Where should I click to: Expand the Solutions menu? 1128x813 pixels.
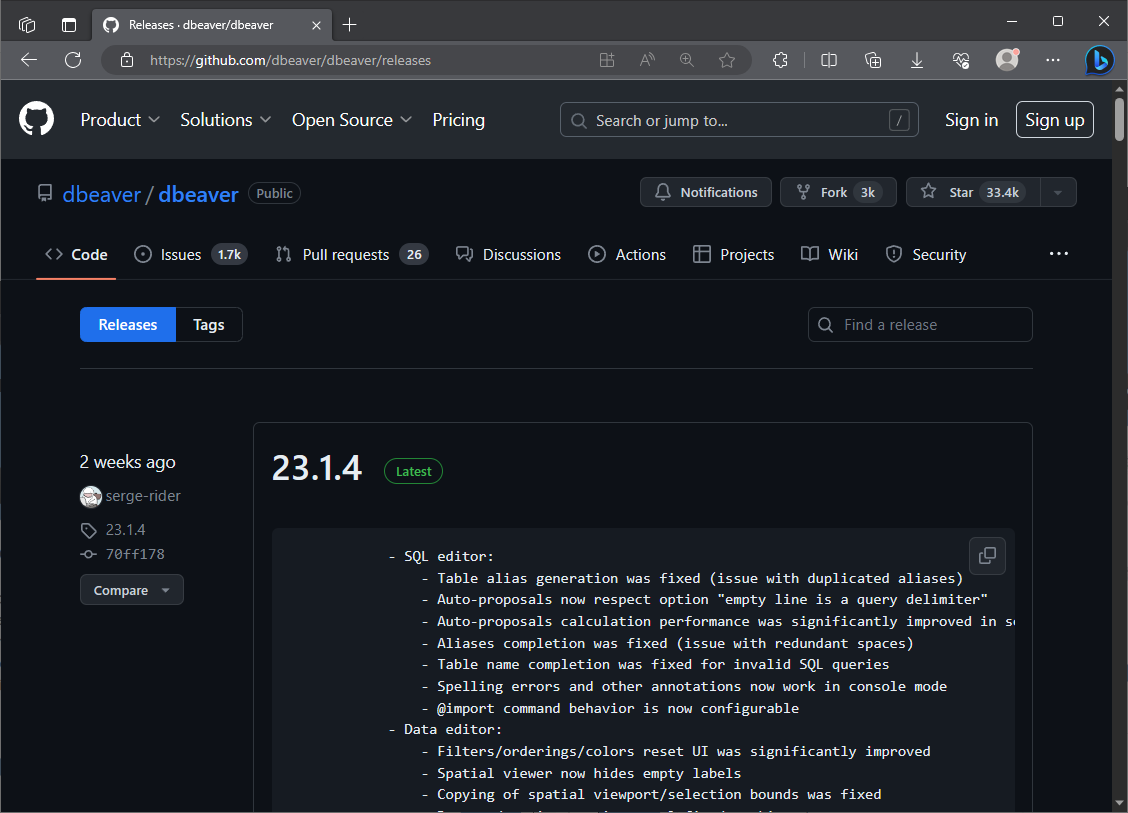225,120
